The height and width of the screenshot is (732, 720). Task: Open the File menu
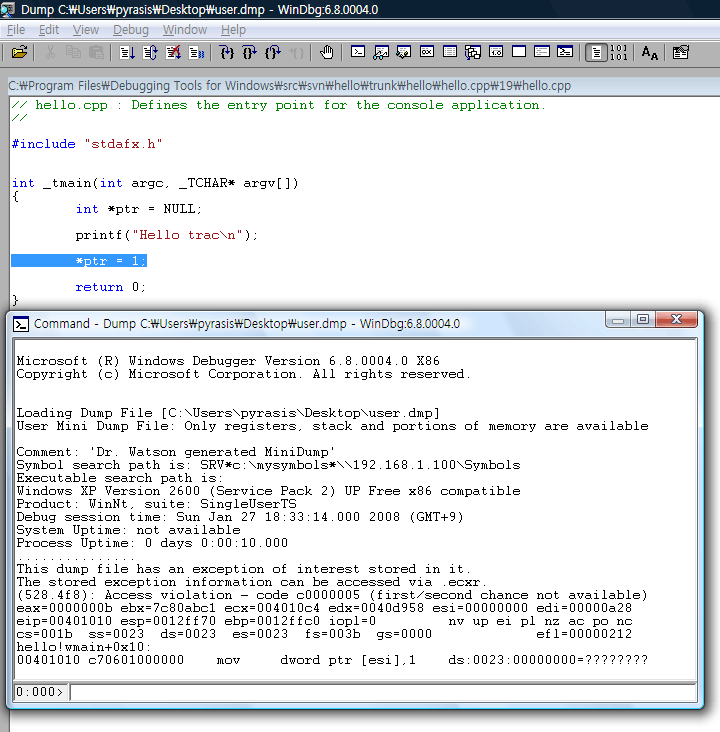tap(16, 30)
